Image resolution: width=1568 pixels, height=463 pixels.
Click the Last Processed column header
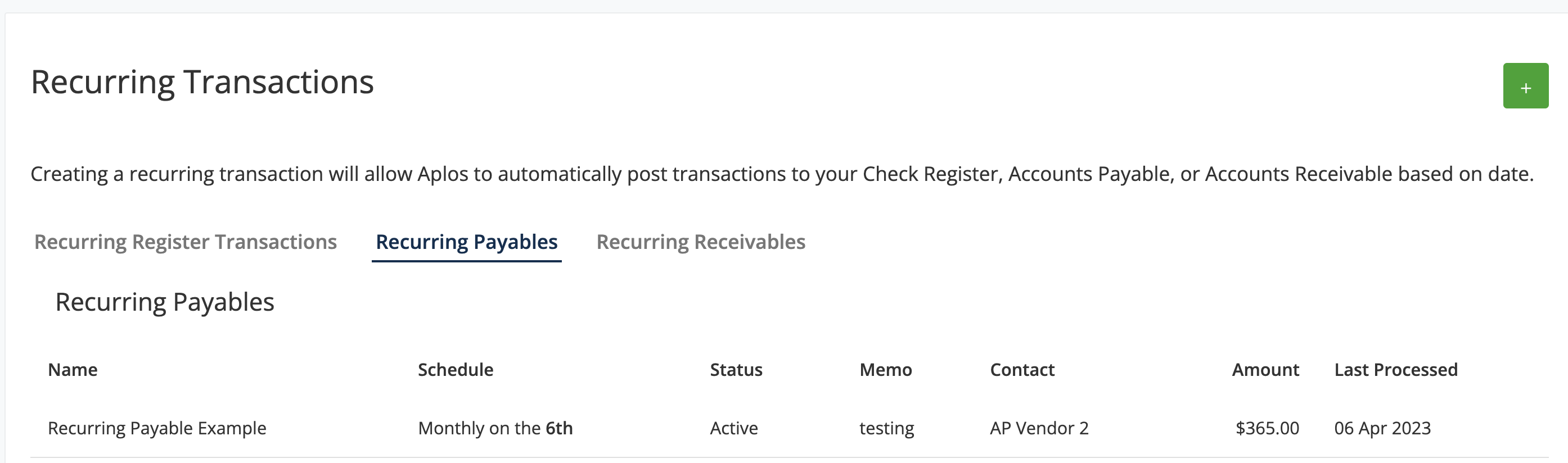coord(1396,370)
